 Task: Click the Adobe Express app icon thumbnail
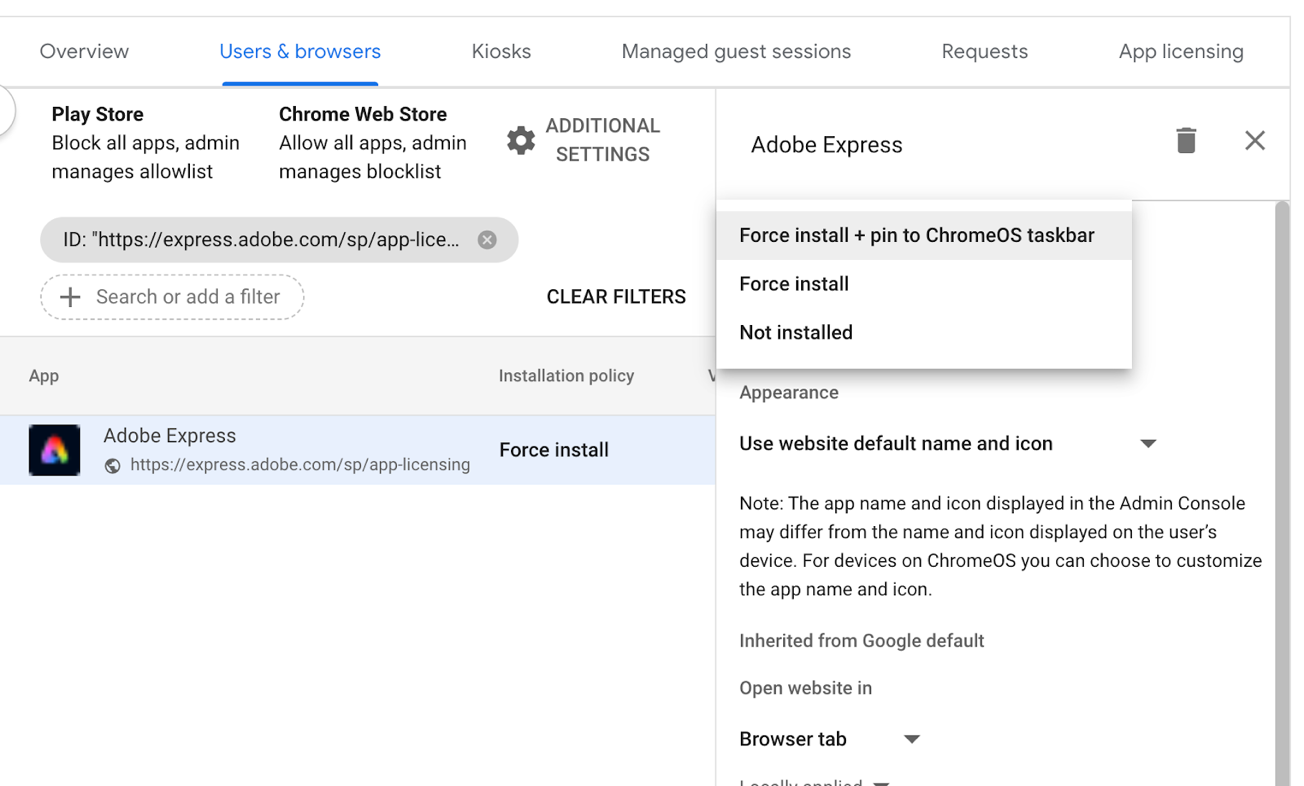coord(54,450)
